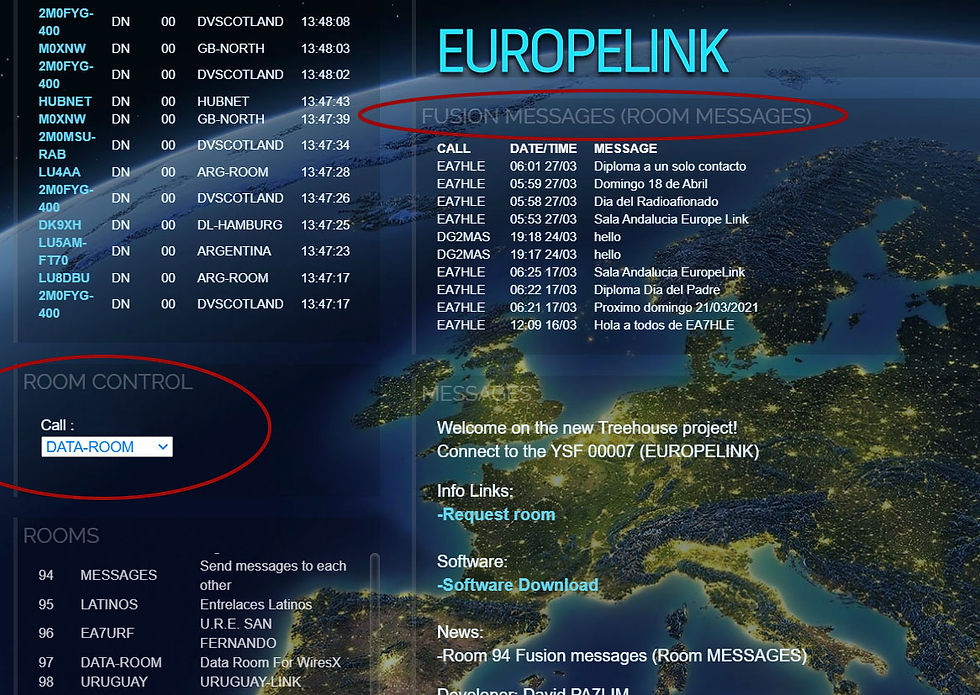This screenshot has width=980, height=695.
Task: Click 'Entrelaces Latinos' room description
Action: [256, 604]
